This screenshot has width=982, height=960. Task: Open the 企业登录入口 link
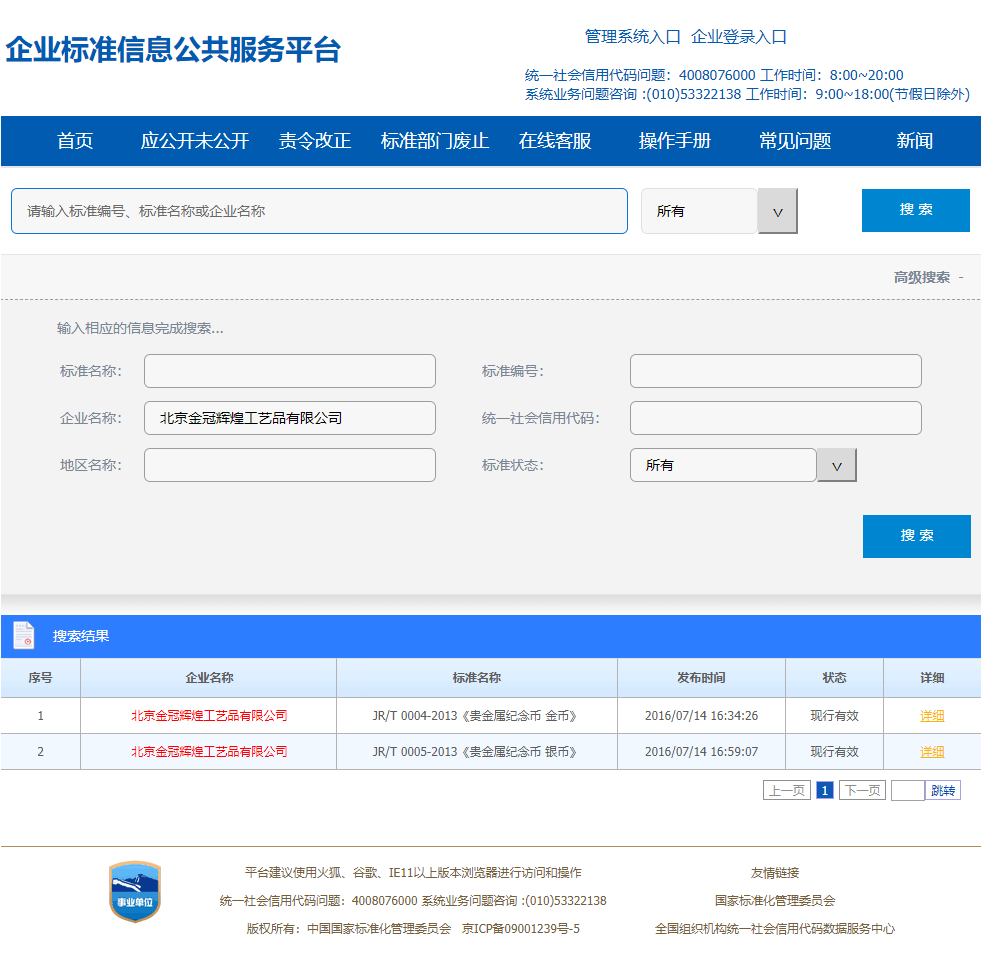point(739,37)
